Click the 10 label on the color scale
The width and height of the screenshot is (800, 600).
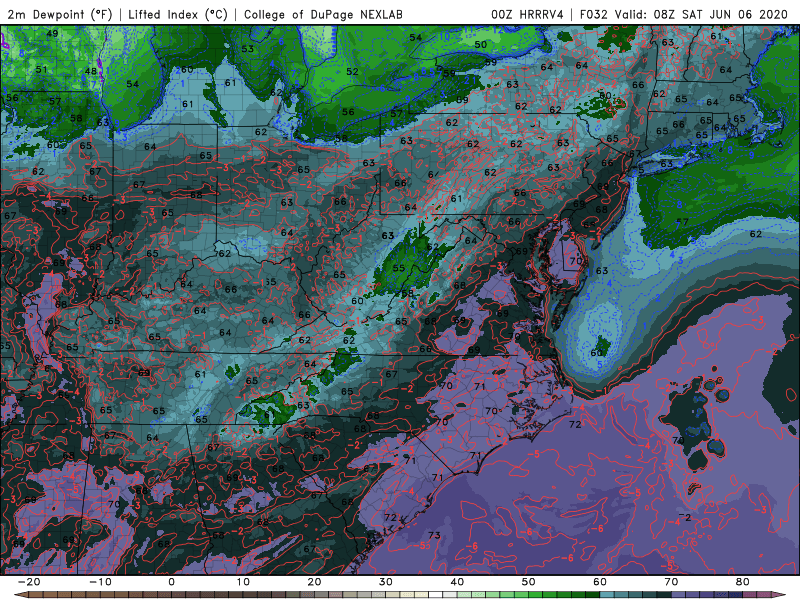[243, 582]
